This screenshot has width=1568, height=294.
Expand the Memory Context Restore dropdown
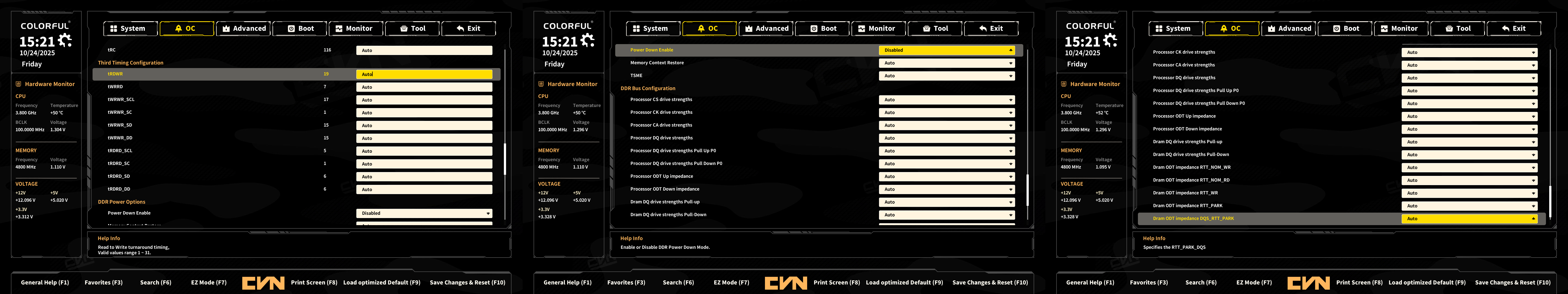tap(947, 63)
